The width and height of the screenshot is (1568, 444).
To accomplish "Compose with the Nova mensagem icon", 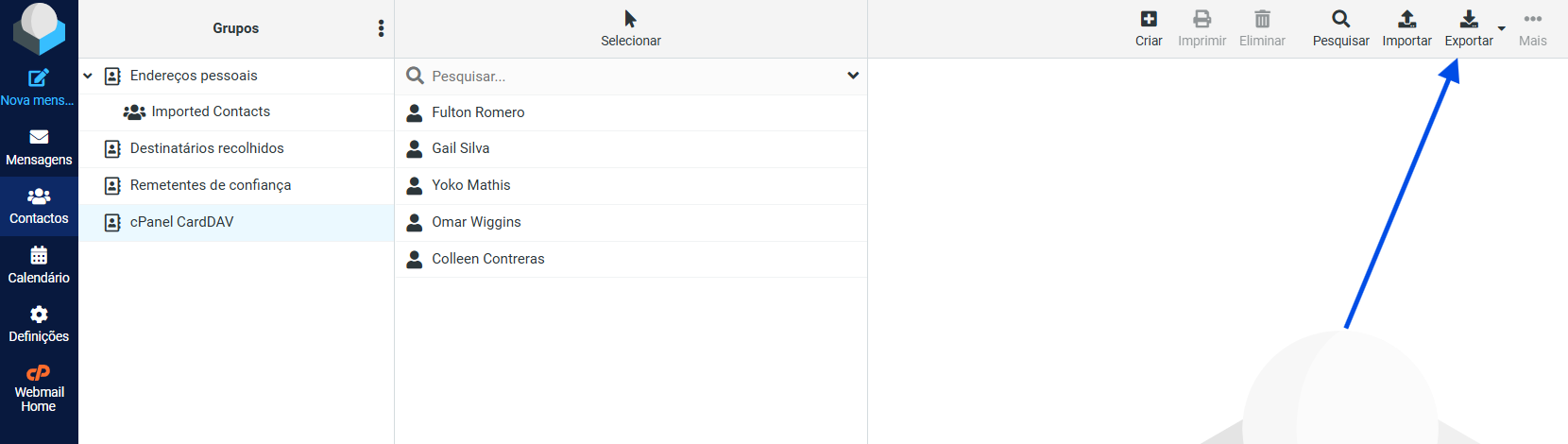I will coord(39,78).
